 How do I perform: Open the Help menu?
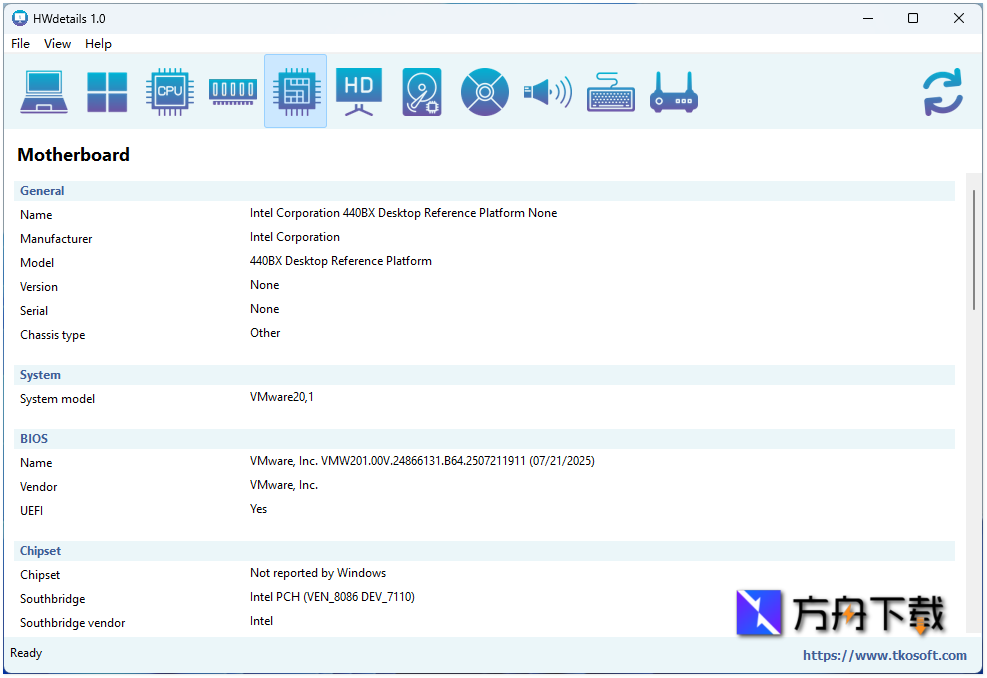pos(98,43)
